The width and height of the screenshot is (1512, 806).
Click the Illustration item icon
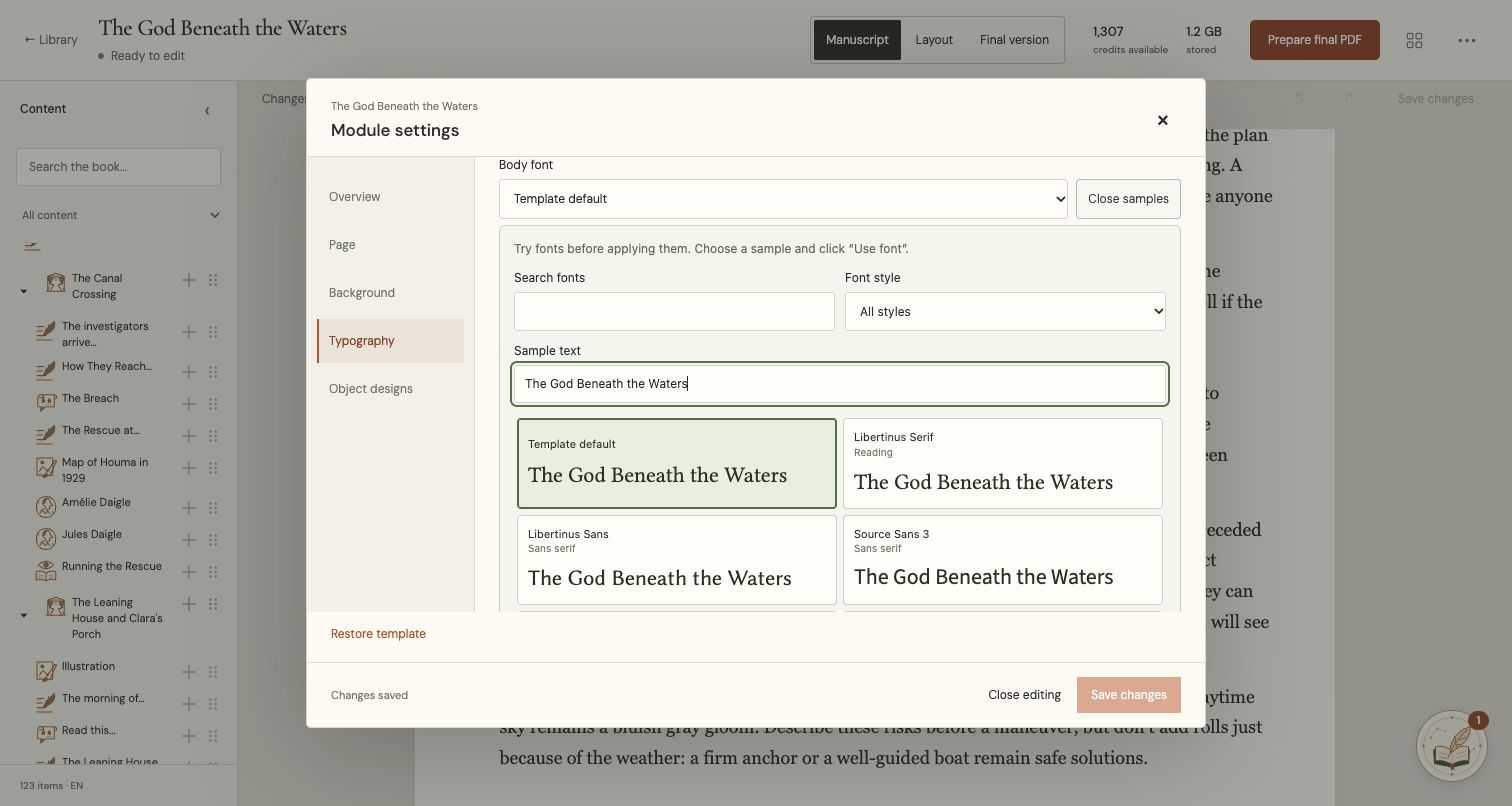(45, 671)
